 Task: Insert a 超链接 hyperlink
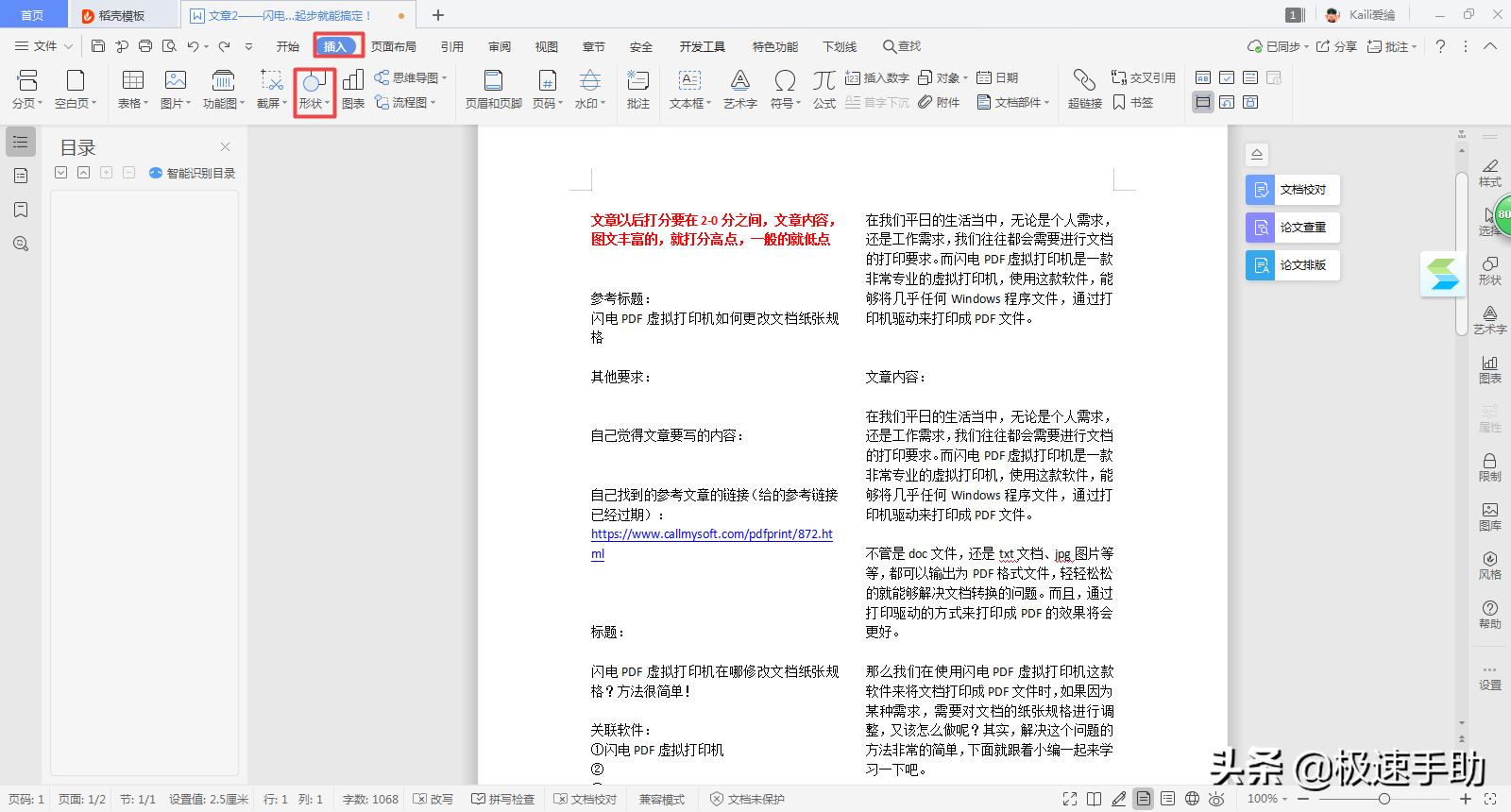[x=1085, y=90]
